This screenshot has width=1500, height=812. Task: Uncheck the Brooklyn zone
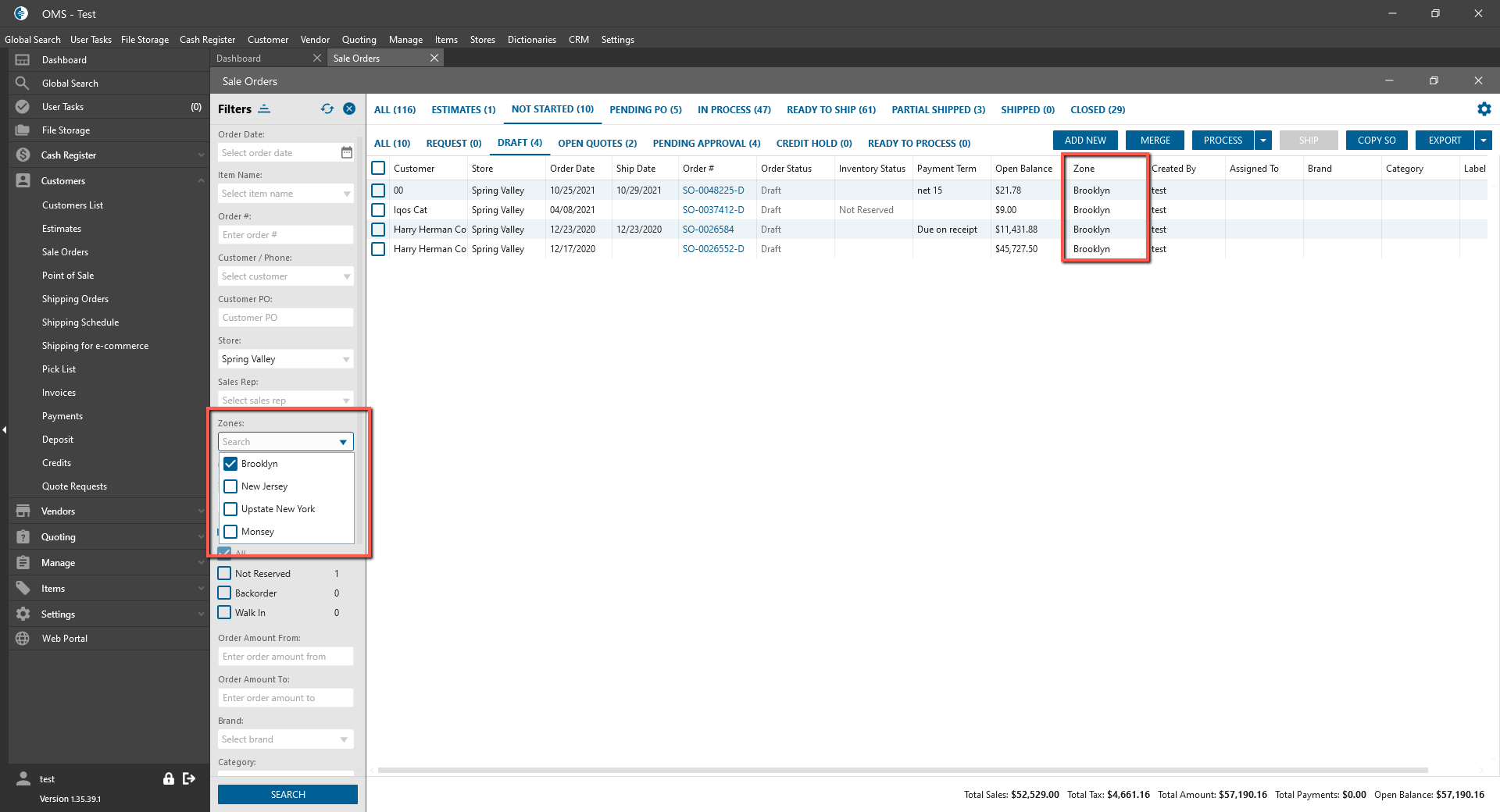coord(230,464)
